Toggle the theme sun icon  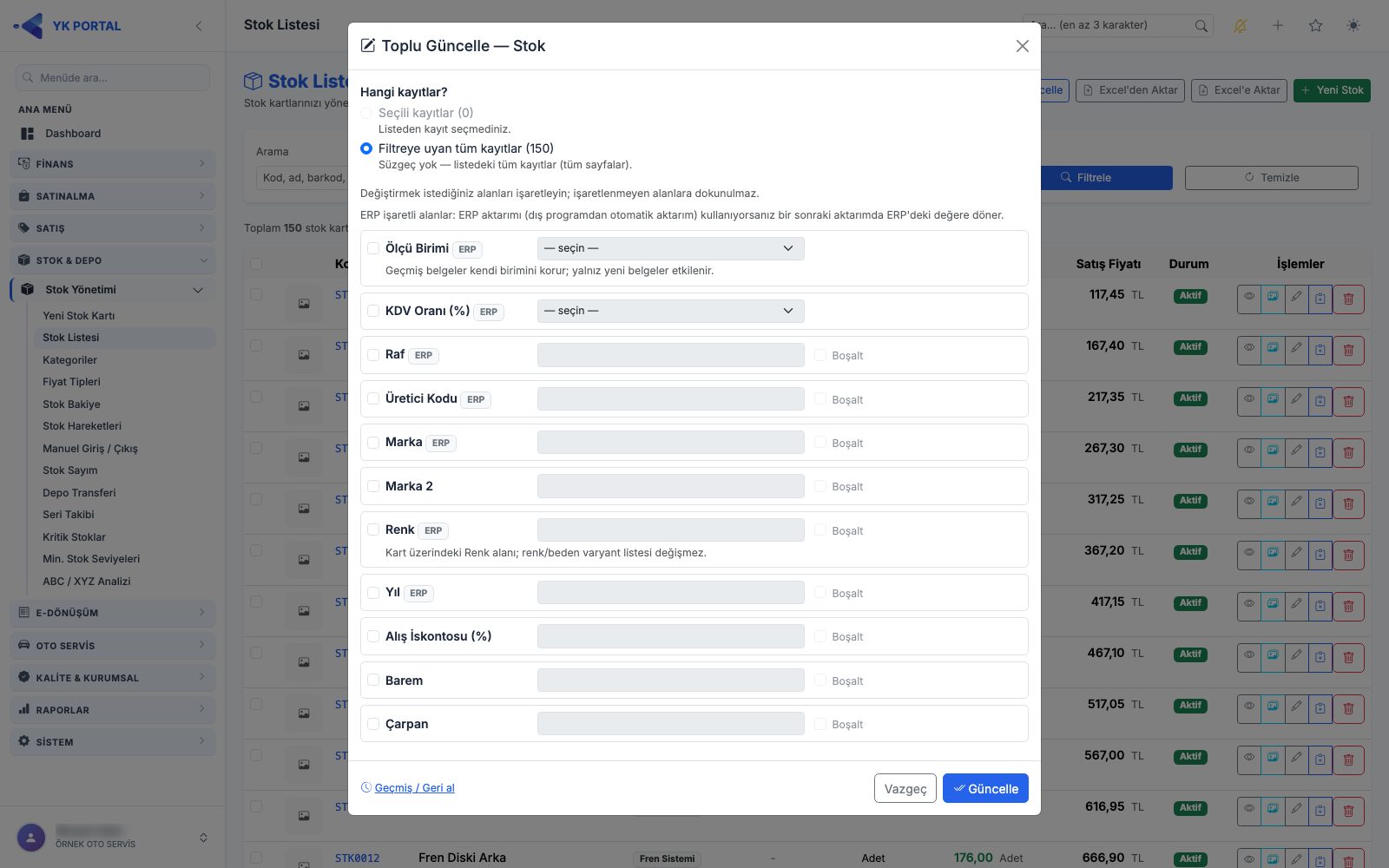(1353, 25)
